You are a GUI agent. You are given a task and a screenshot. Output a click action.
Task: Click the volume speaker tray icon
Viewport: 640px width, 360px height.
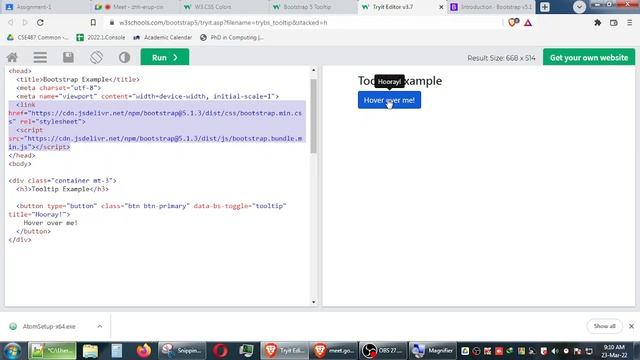[x=555, y=351]
